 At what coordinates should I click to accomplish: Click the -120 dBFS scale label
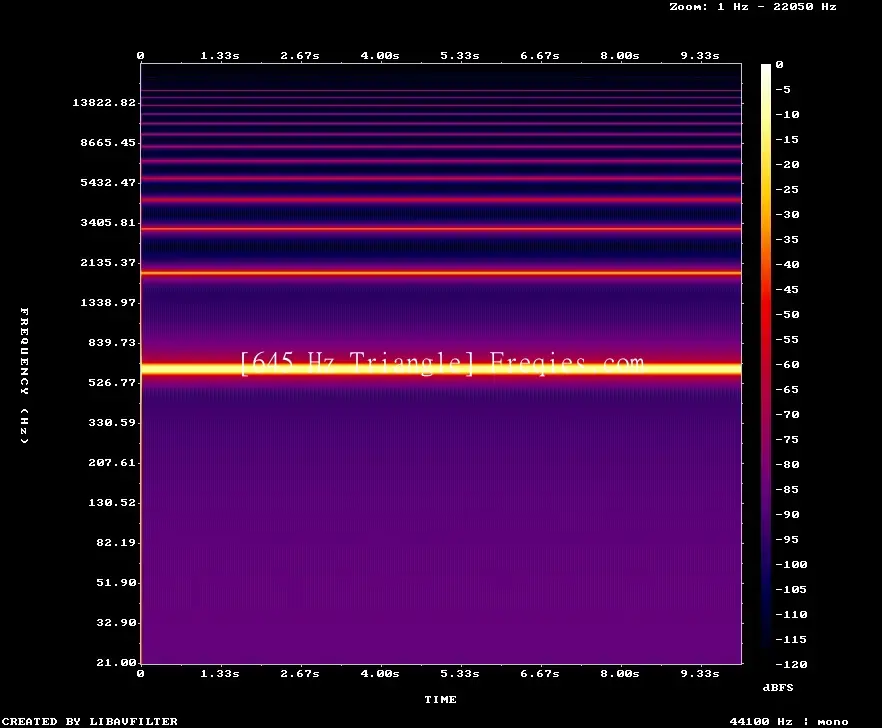coord(791,664)
